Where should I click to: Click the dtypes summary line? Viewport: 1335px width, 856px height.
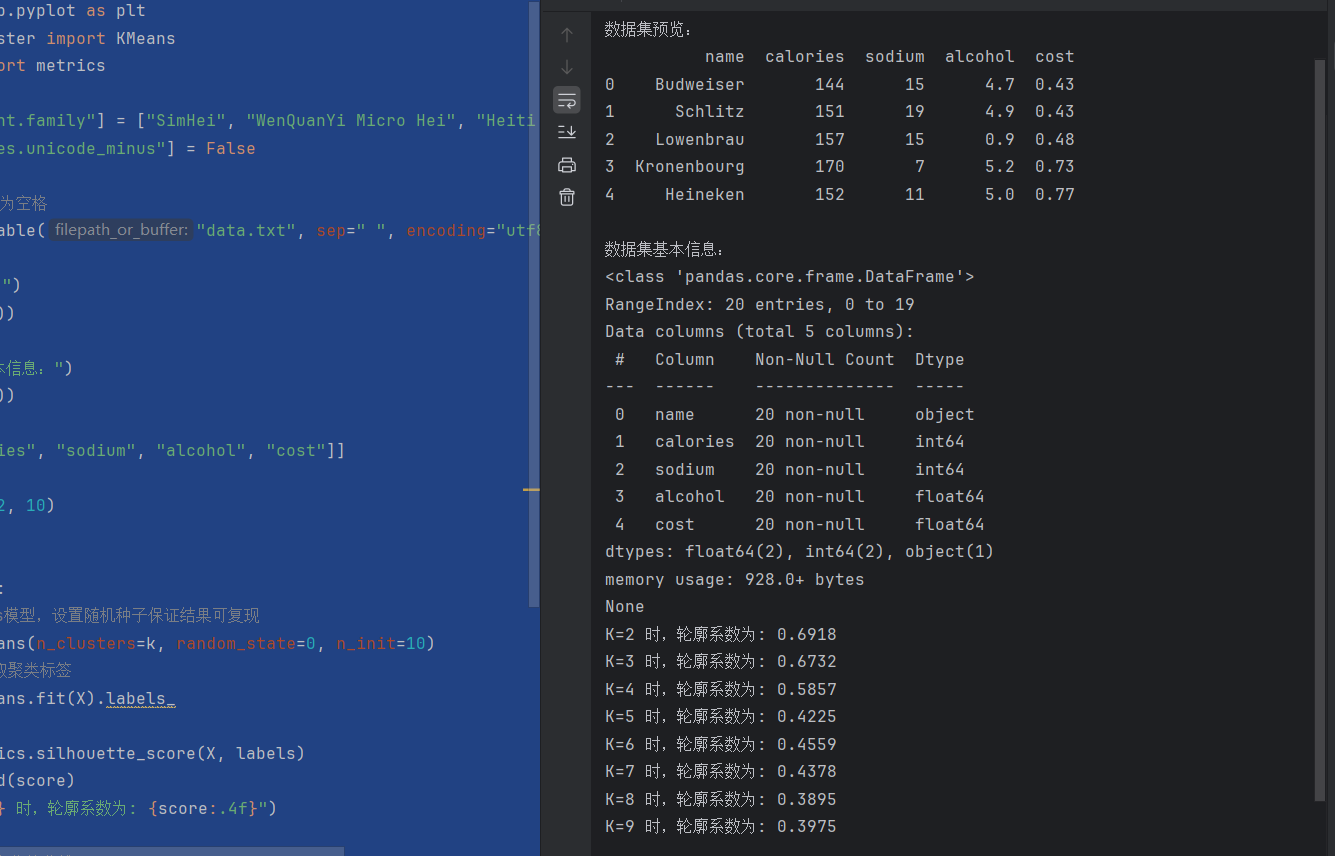[800, 551]
